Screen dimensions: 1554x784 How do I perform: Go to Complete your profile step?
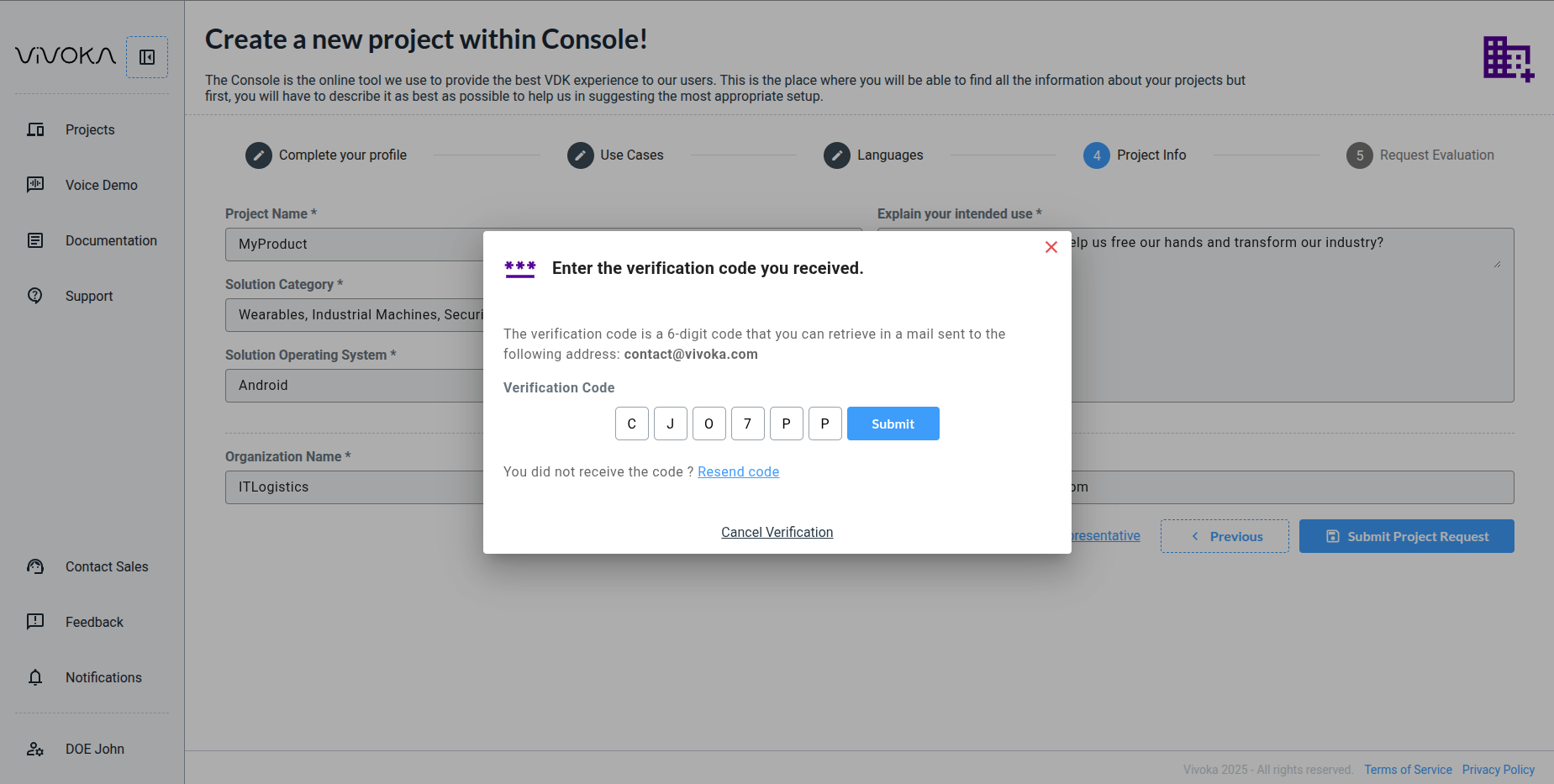(x=259, y=155)
